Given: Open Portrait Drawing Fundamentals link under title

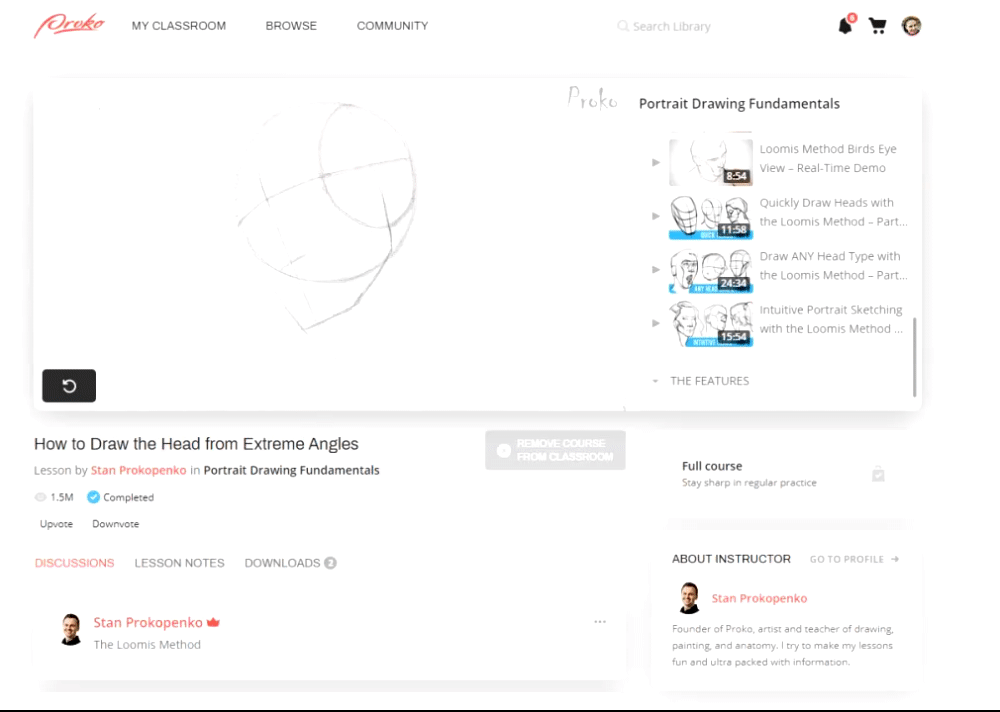Looking at the screenshot, I should tap(291, 470).
